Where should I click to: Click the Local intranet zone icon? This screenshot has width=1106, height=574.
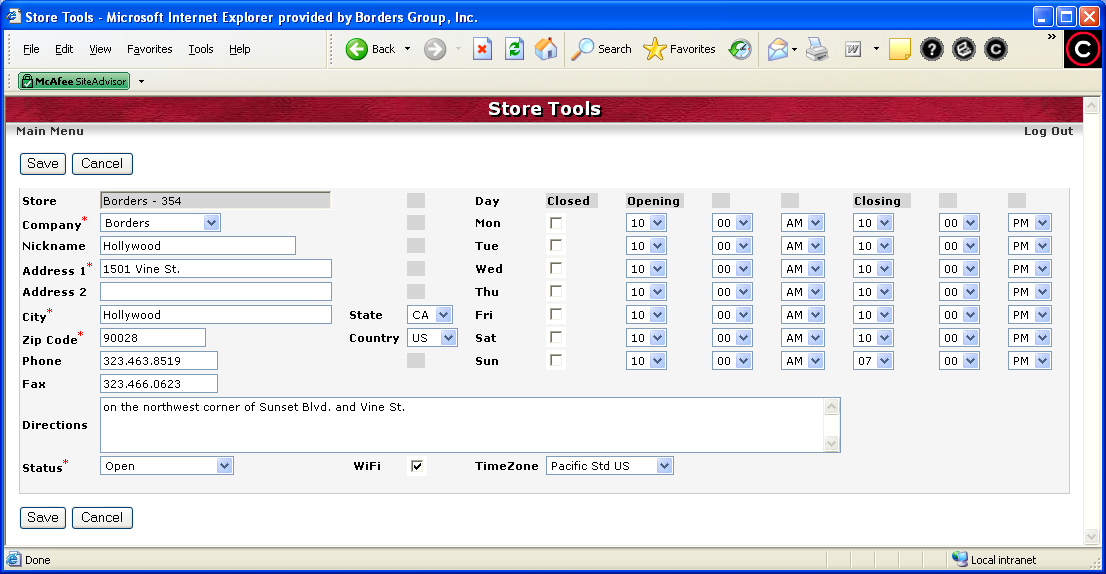pos(959,559)
